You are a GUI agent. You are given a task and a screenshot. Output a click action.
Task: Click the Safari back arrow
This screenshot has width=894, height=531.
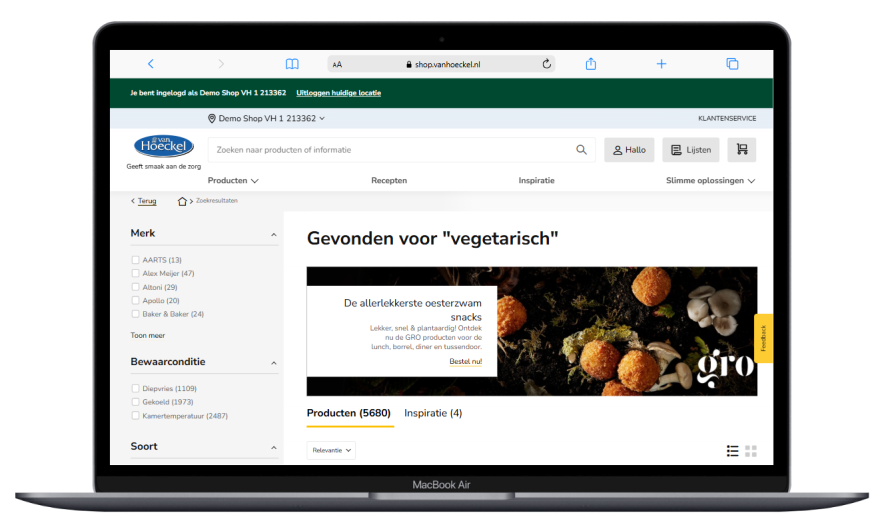[x=151, y=64]
